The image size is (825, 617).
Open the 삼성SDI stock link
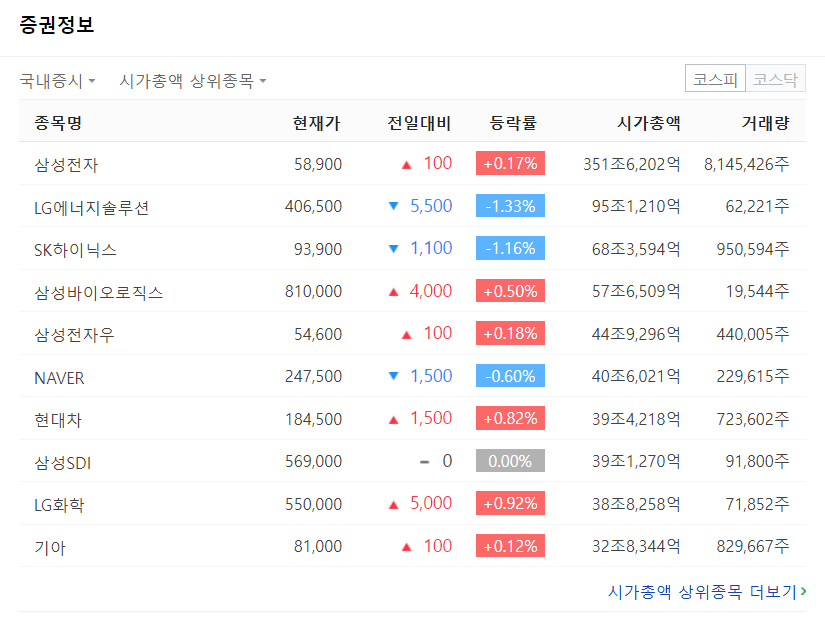pyautogui.click(x=63, y=462)
